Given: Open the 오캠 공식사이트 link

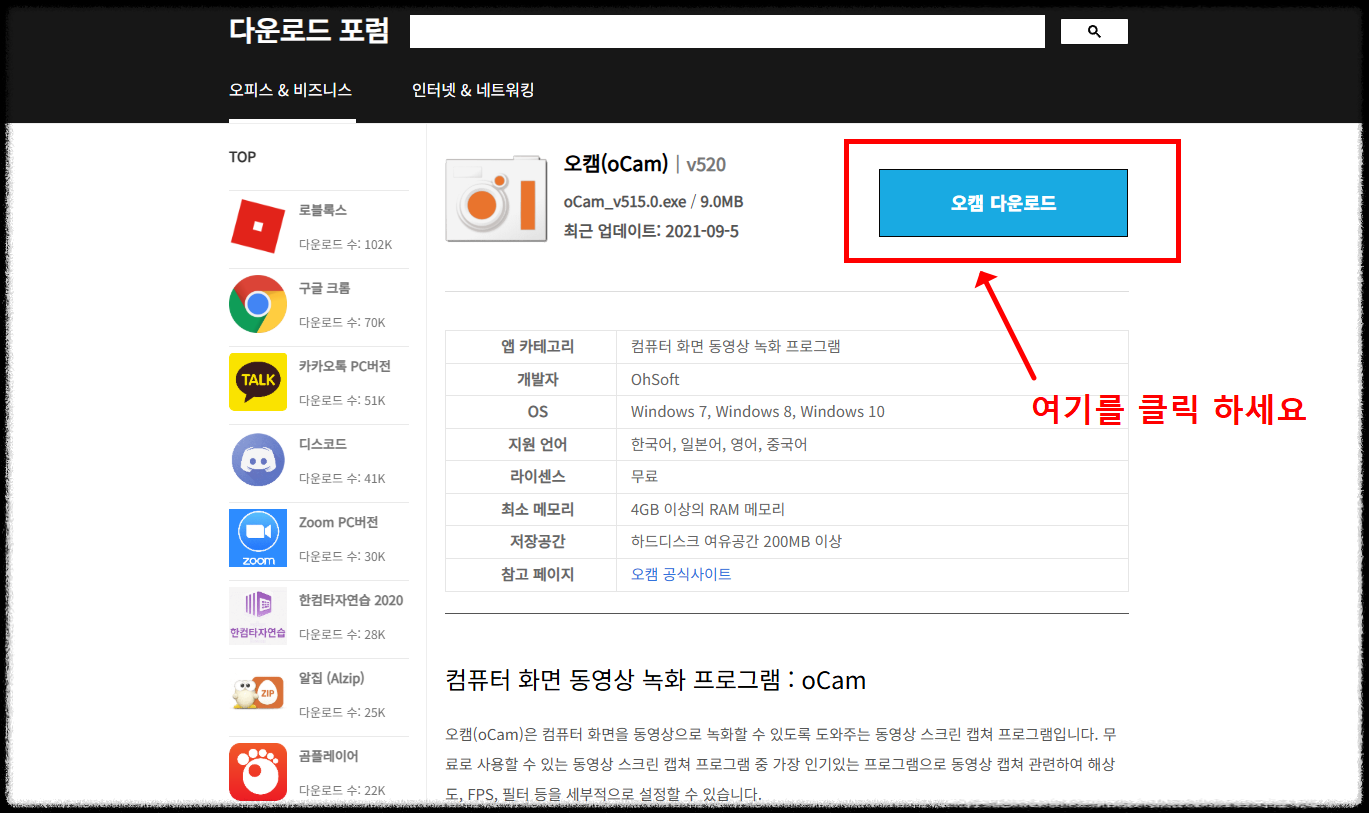Looking at the screenshot, I should (x=681, y=574).
